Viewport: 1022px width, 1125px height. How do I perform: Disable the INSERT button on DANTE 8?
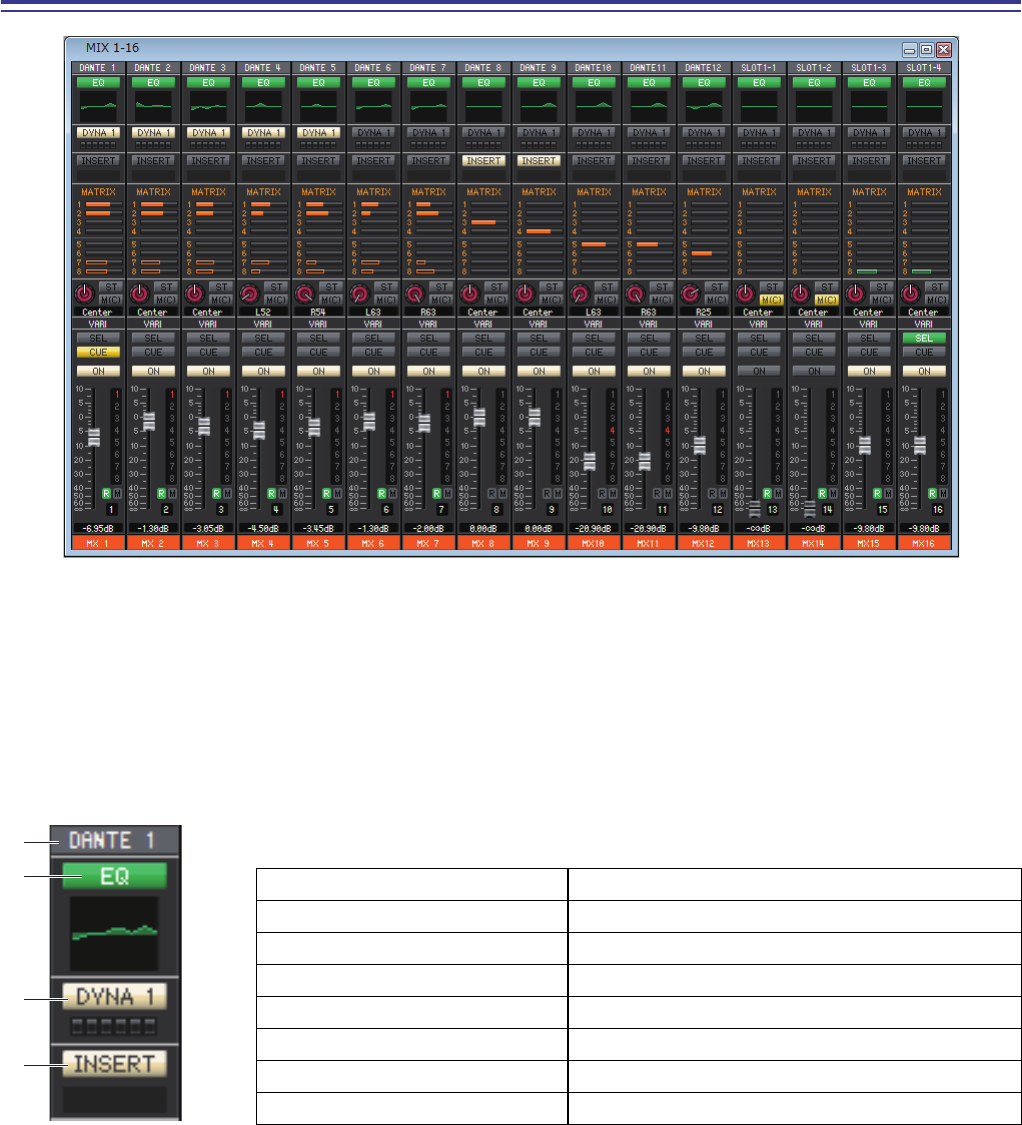tap(484, 161)
